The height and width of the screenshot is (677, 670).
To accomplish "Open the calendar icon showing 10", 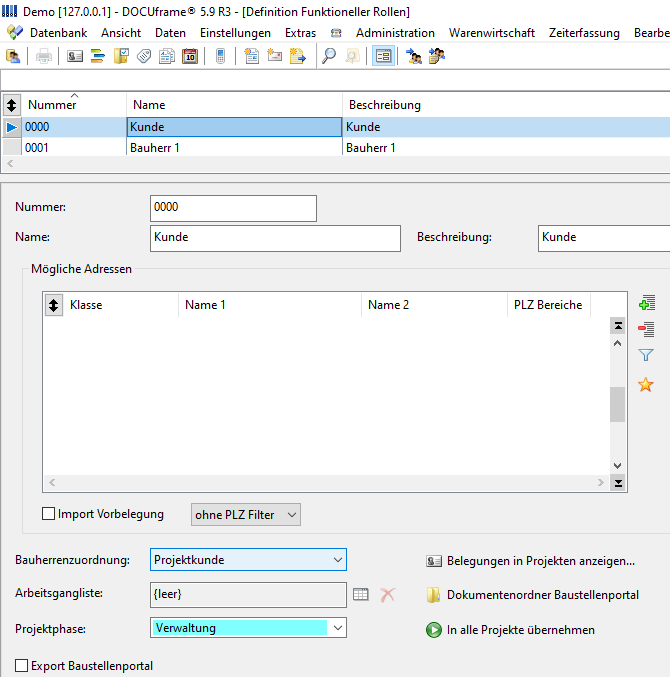I will 190,56.
